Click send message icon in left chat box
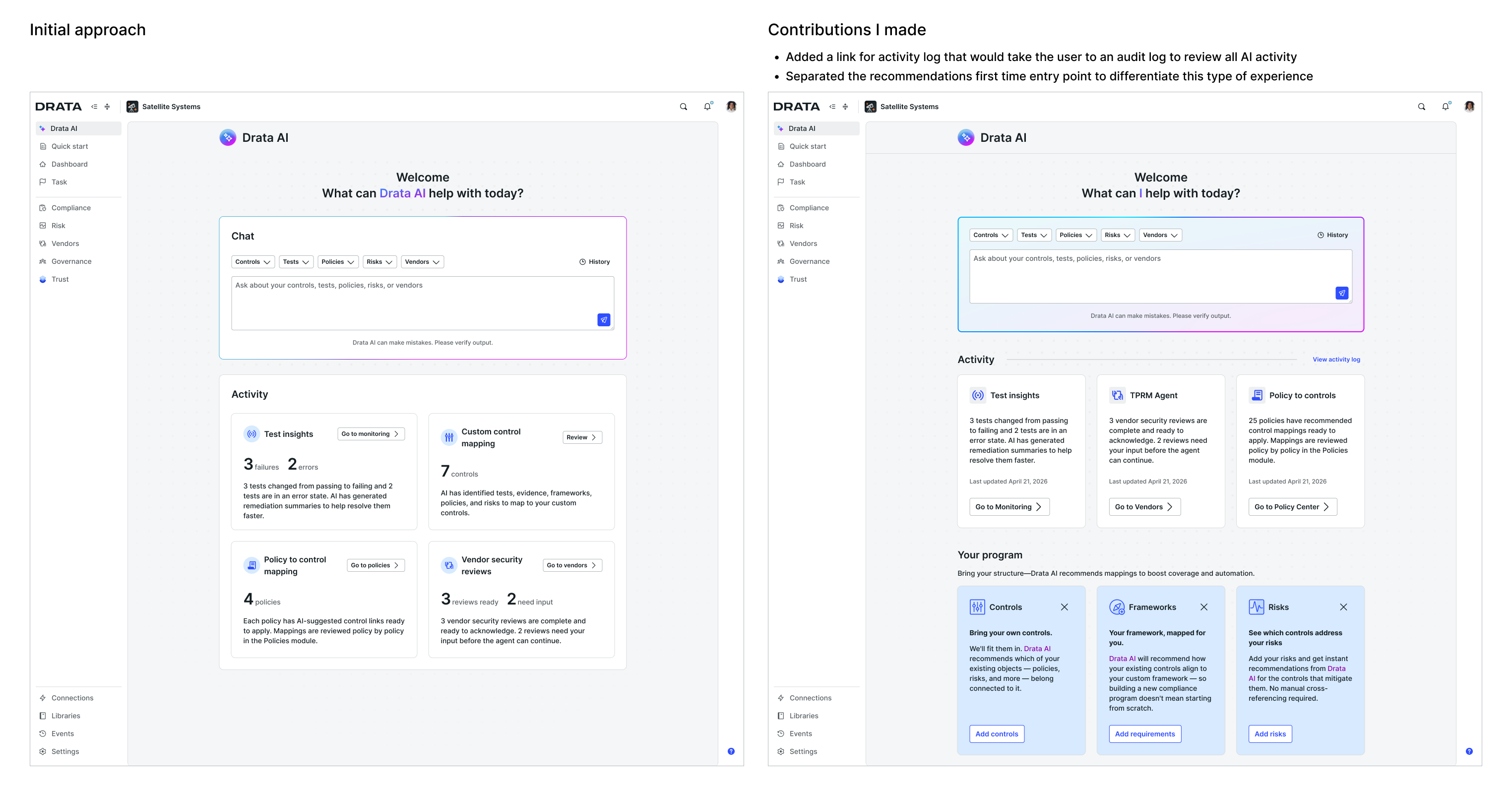This screenshot has width=1512, height=786. click(603, 320)
